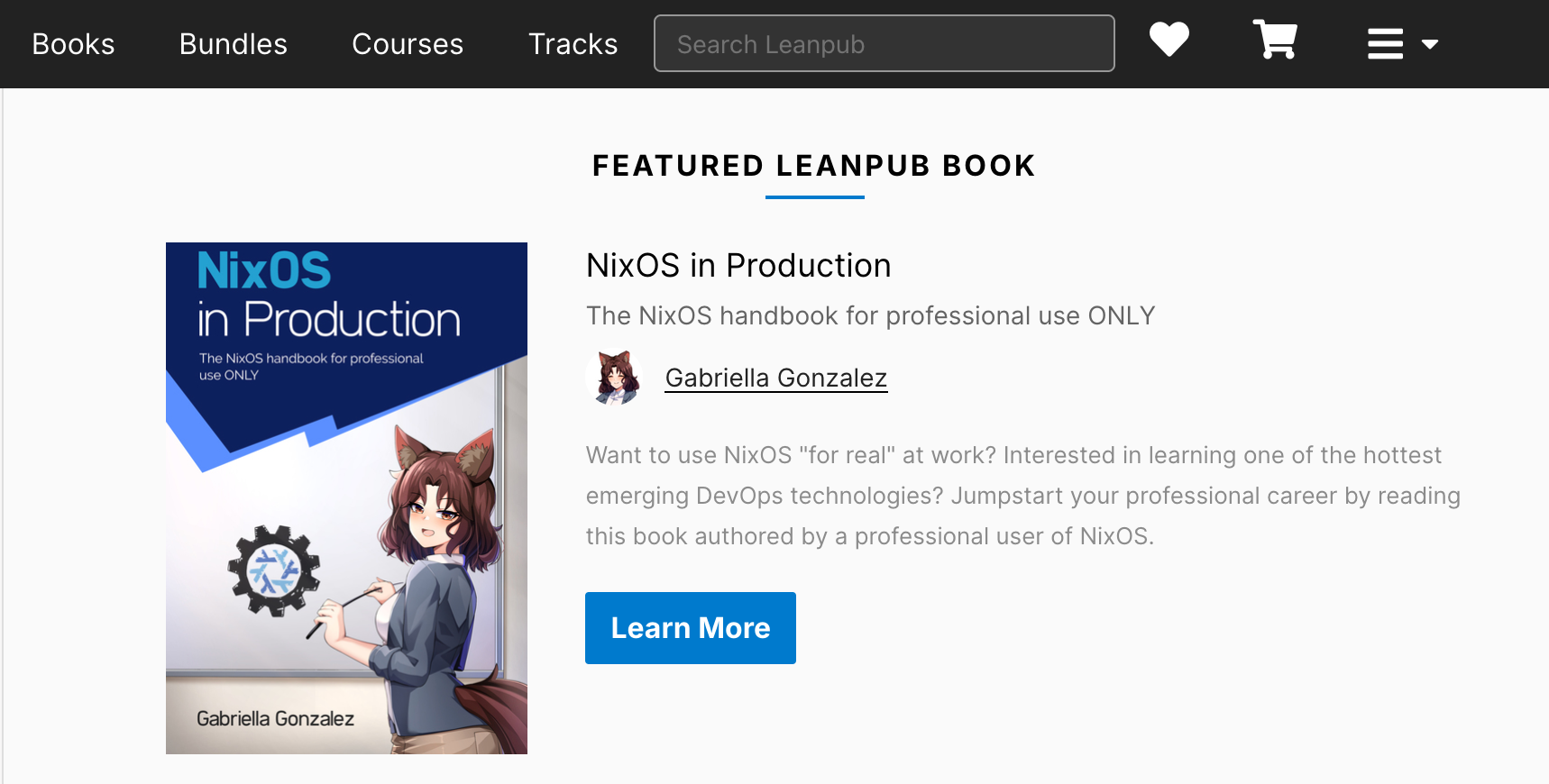This screenshot has width=1549, height=784.
Task: Open the shopping cart
Action: point(1275,41)
